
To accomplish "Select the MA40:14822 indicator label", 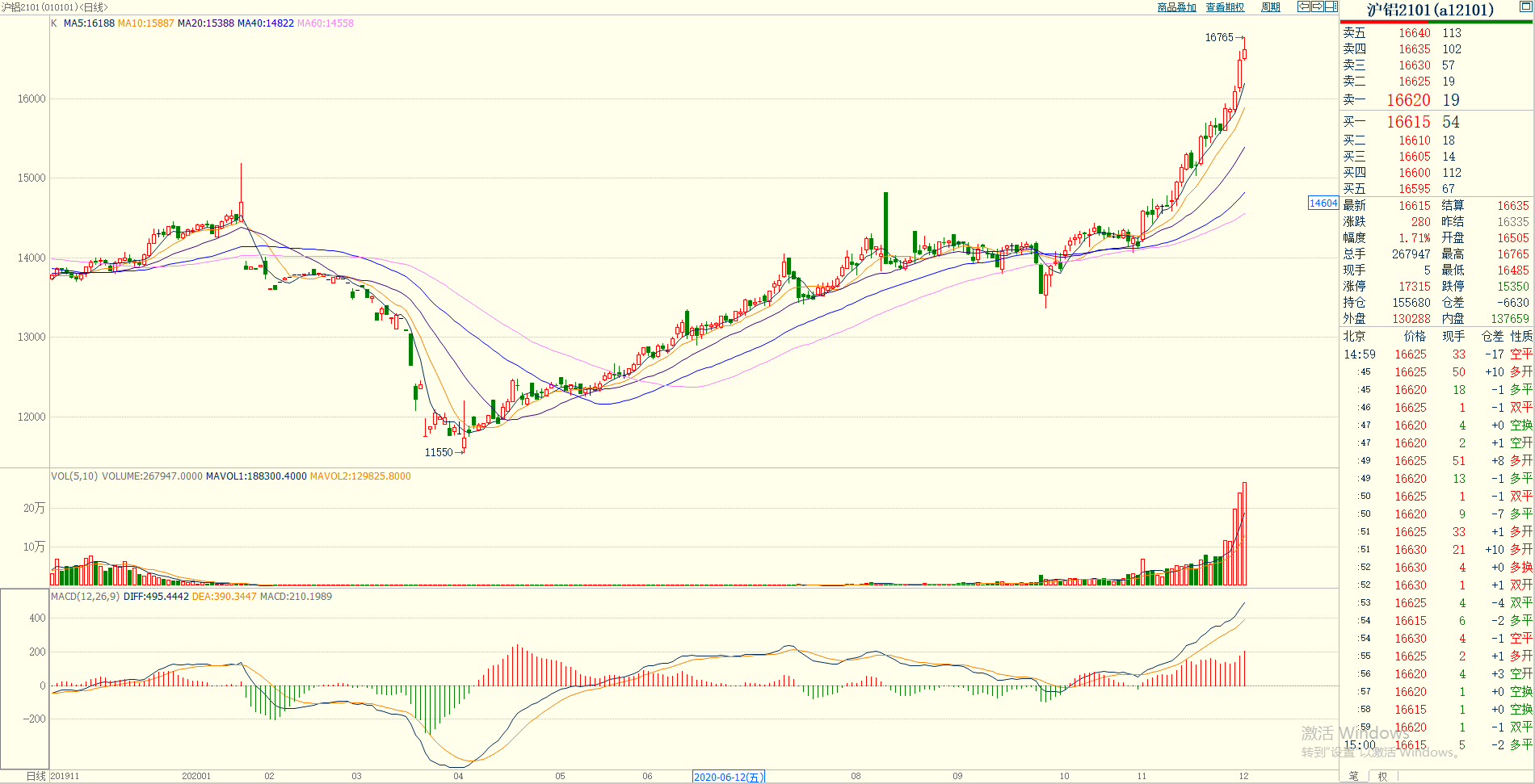I will (x=265, y=23).
